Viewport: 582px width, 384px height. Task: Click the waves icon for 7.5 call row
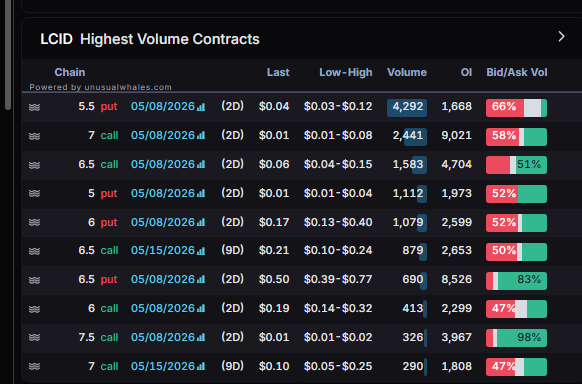click(34, 338)
